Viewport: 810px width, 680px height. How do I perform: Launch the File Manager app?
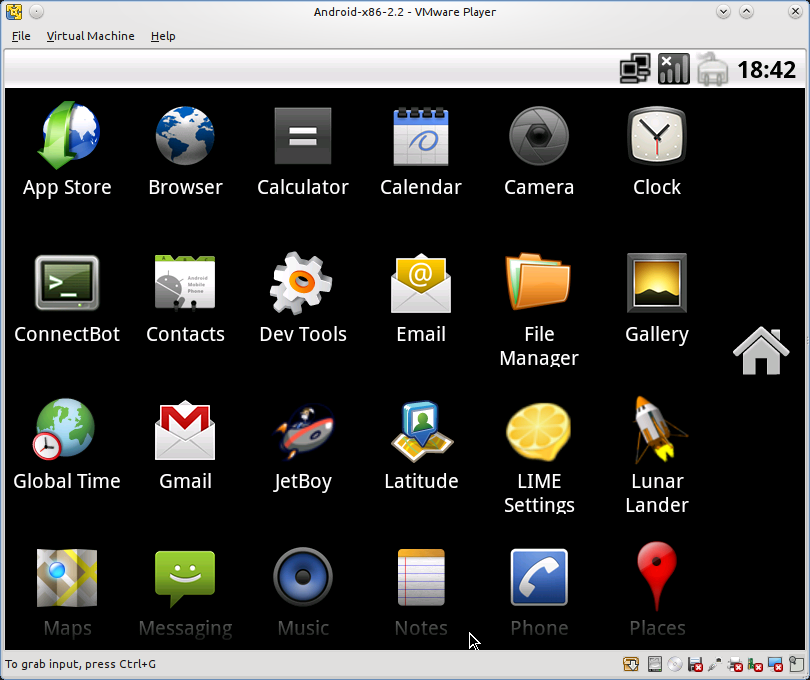539,309
